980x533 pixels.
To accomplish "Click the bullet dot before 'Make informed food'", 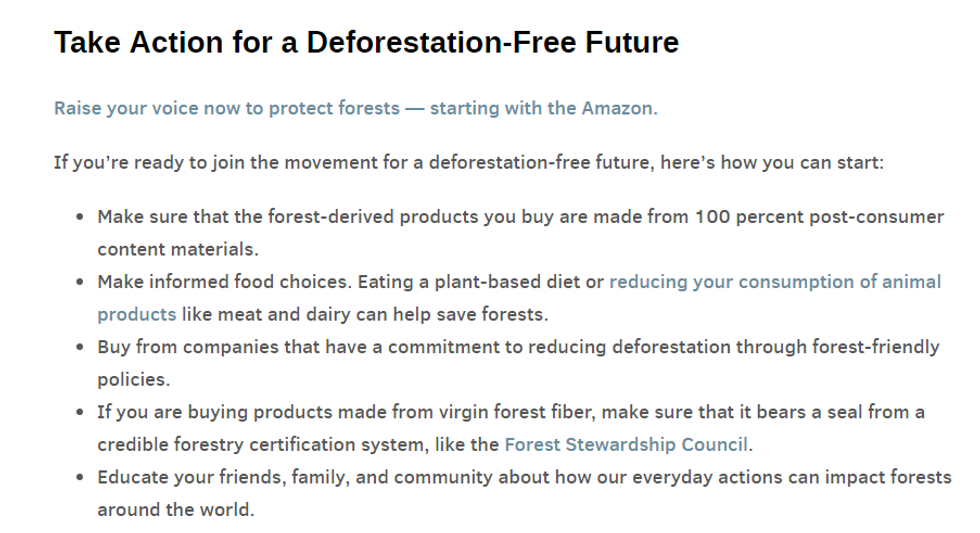I will [x=79, y=282].
